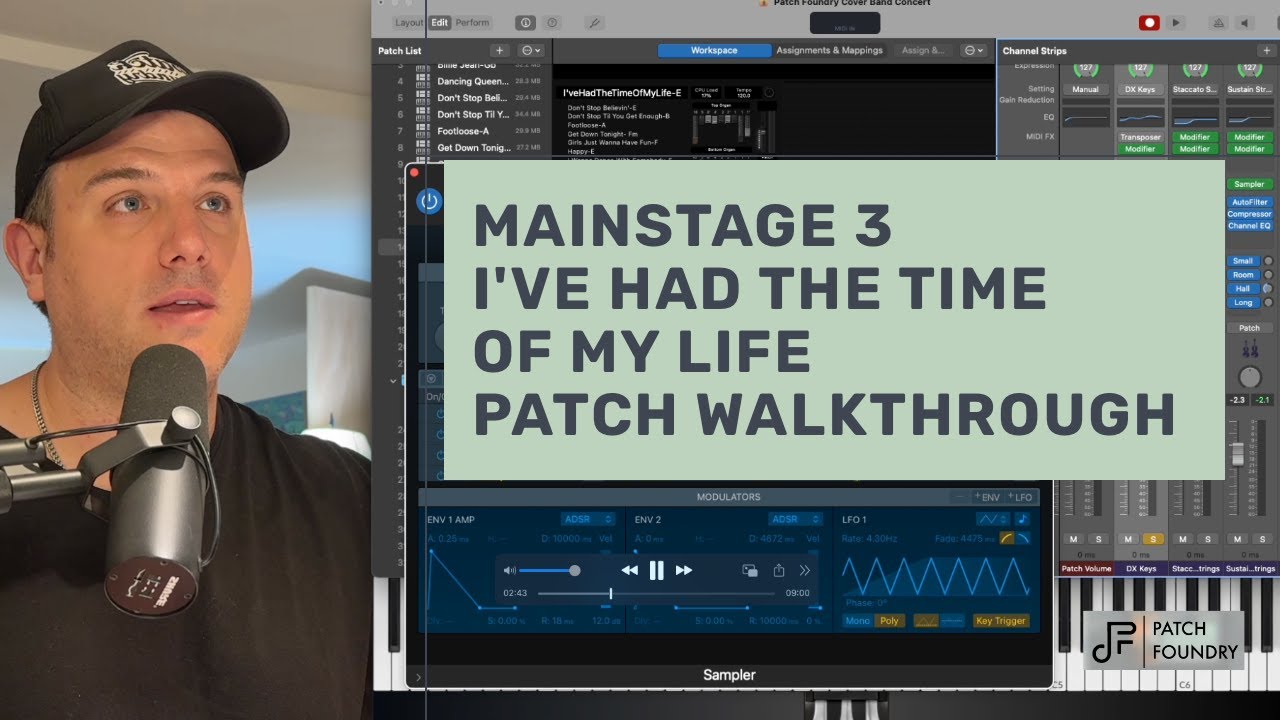Click the quick help question button
1280x720 pixels.
coord(551,22)
